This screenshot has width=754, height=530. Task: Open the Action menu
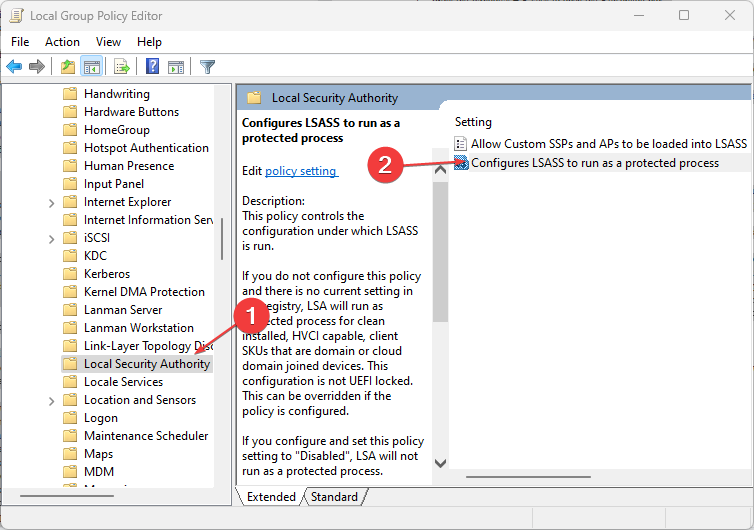63,42
